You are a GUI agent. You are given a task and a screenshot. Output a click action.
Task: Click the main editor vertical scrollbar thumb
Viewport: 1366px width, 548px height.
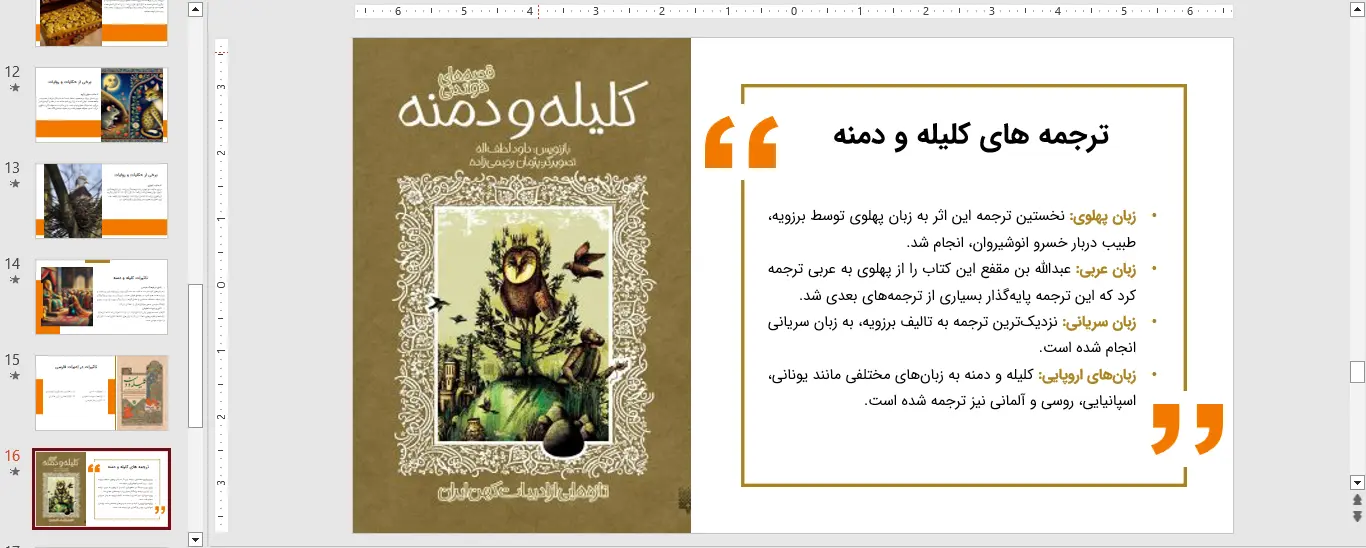(1357, 371)
